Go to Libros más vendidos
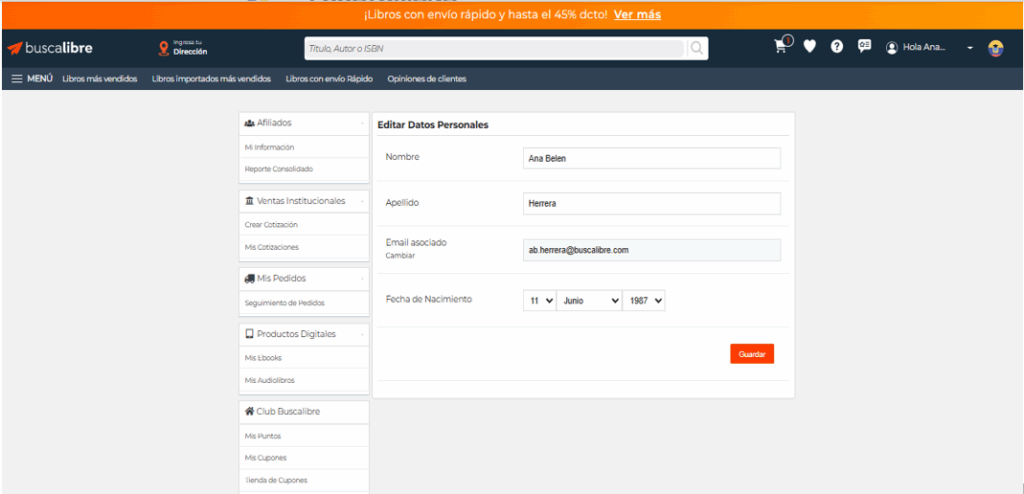The image size is (1024, 494). coord(99,79)
